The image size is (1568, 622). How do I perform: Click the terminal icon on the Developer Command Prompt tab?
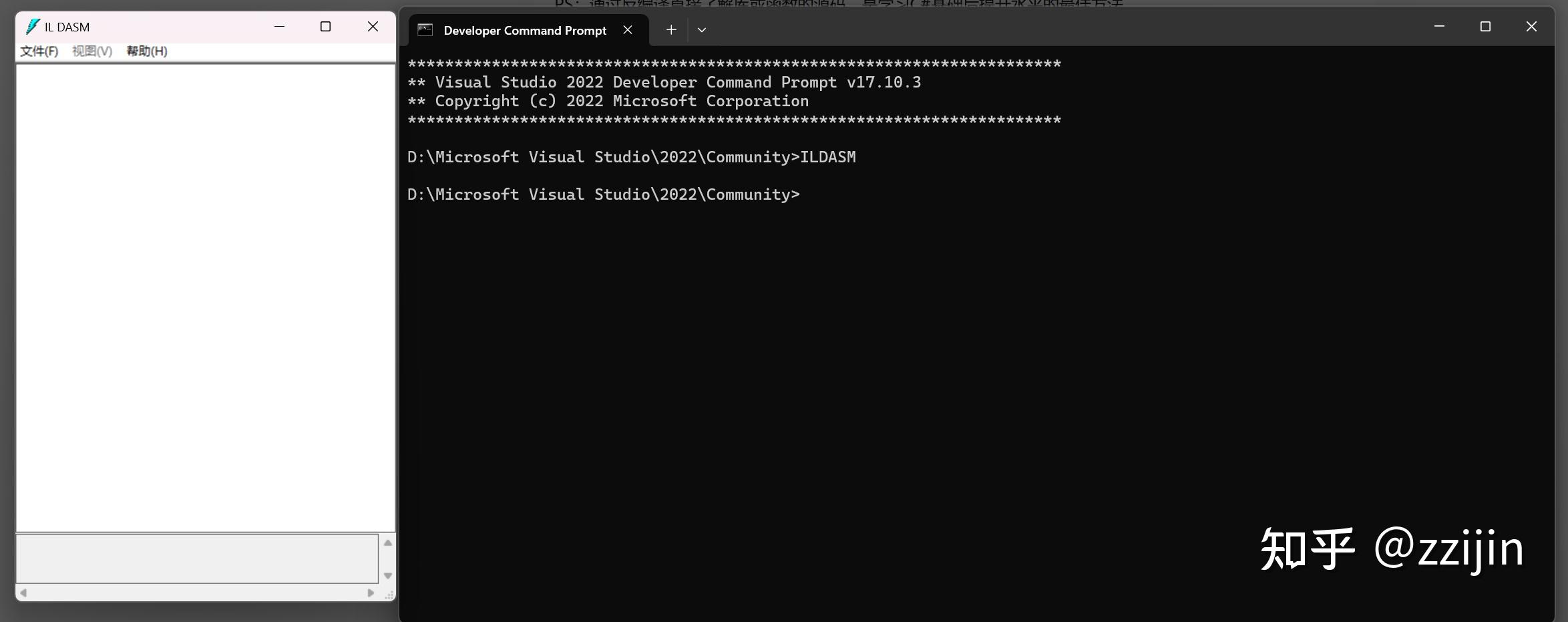click(425, 30)
